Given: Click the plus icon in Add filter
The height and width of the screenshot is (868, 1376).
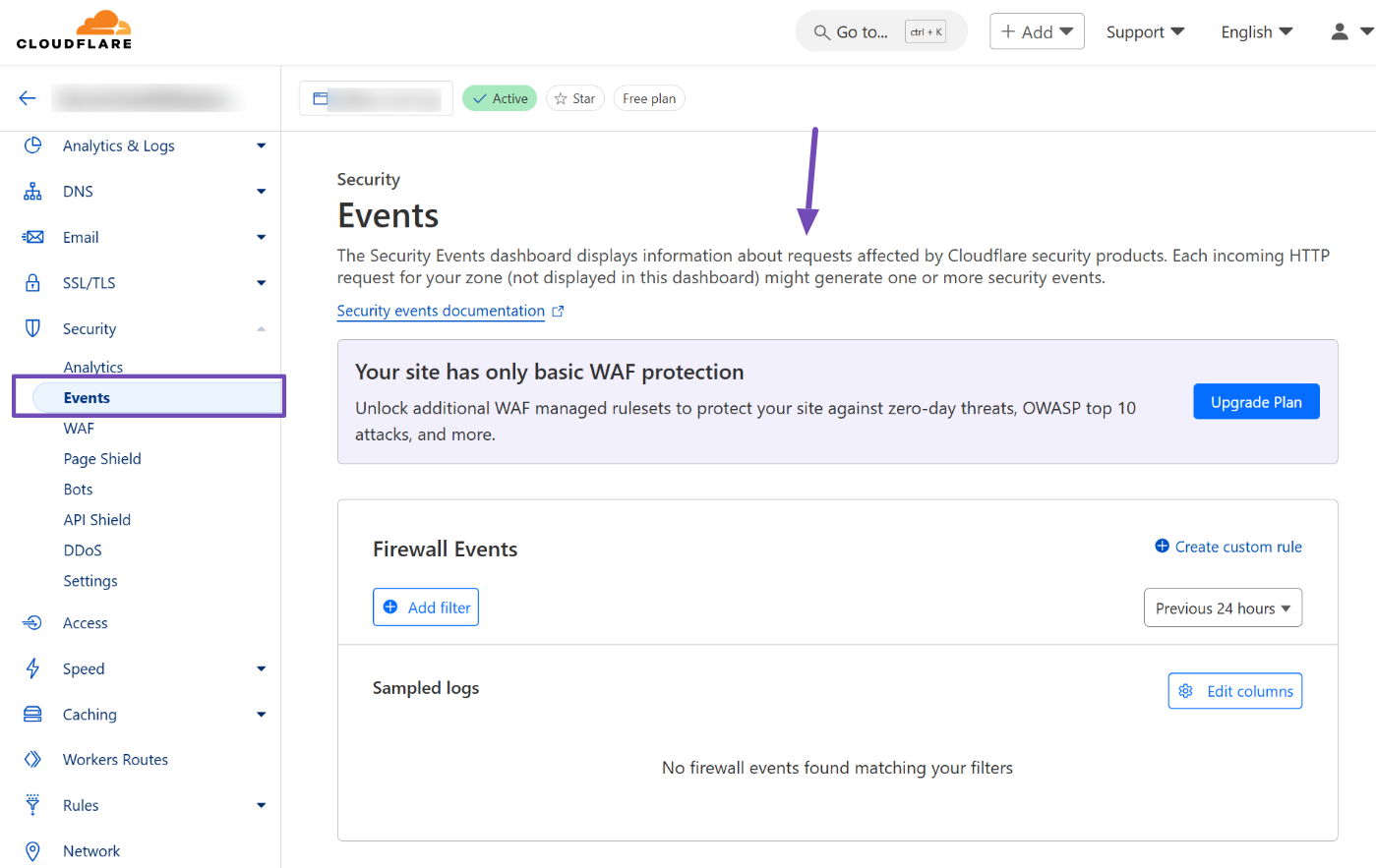Looking at the screenshot, I should (390, 608).
